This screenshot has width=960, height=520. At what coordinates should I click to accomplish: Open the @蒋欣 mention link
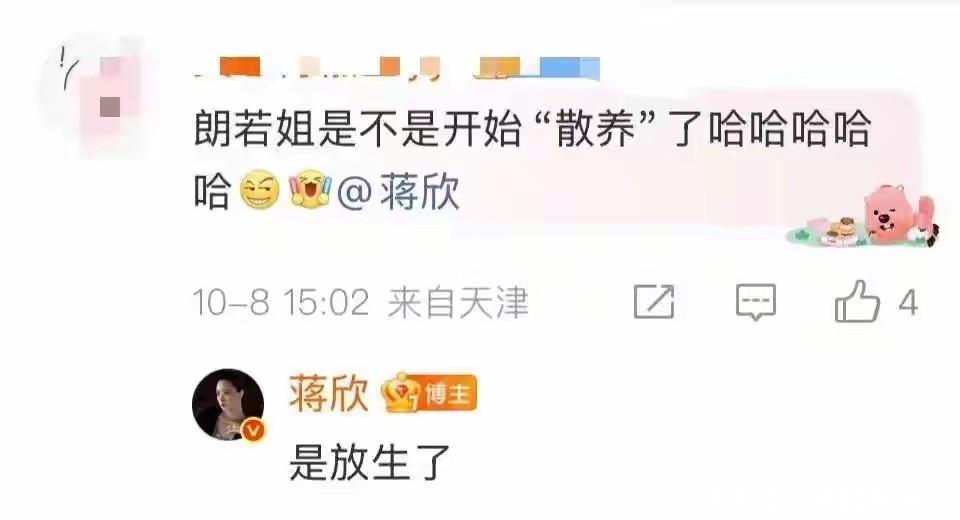[399, 191]
